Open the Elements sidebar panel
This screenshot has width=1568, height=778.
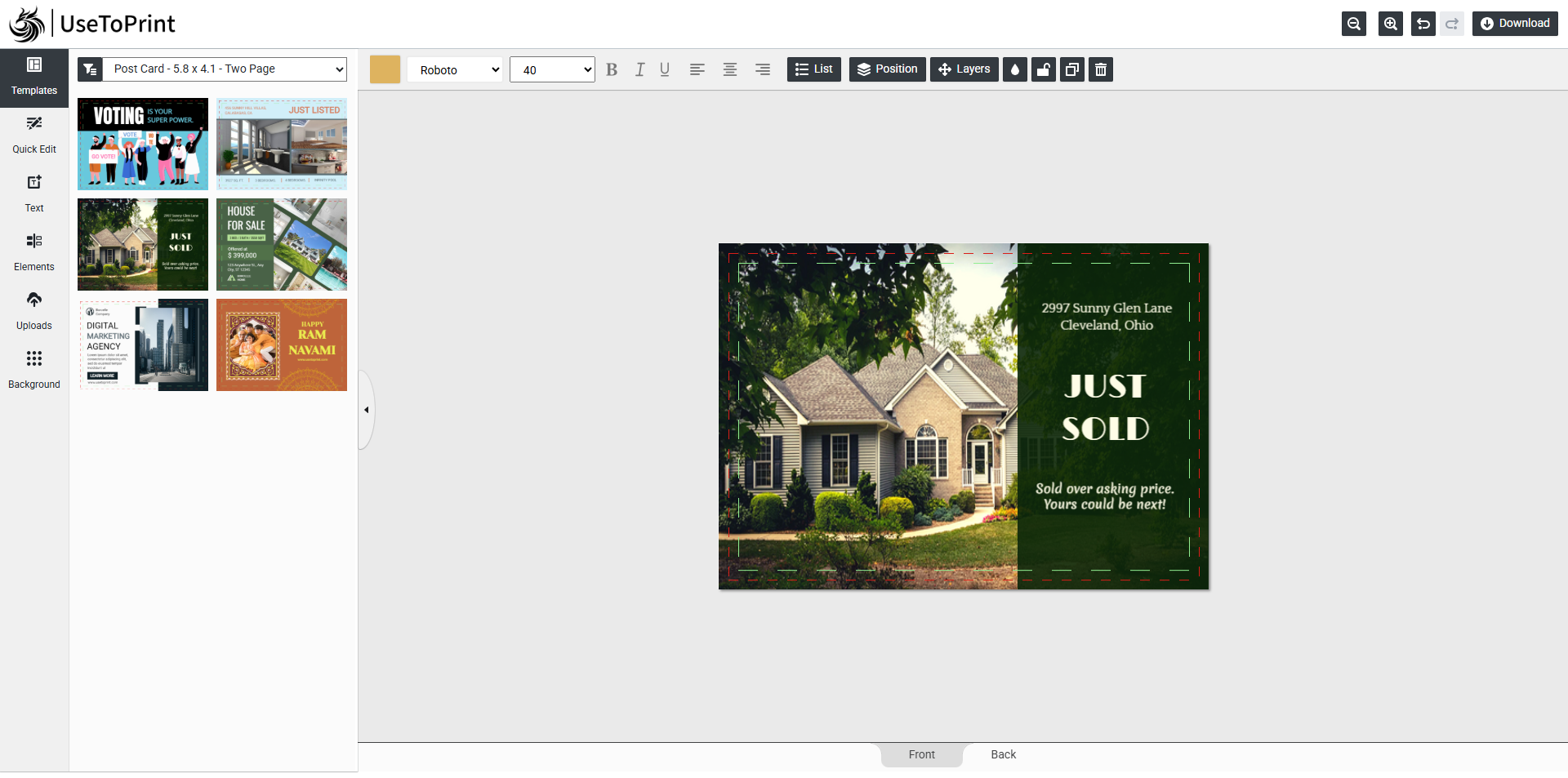pos(34,251)
